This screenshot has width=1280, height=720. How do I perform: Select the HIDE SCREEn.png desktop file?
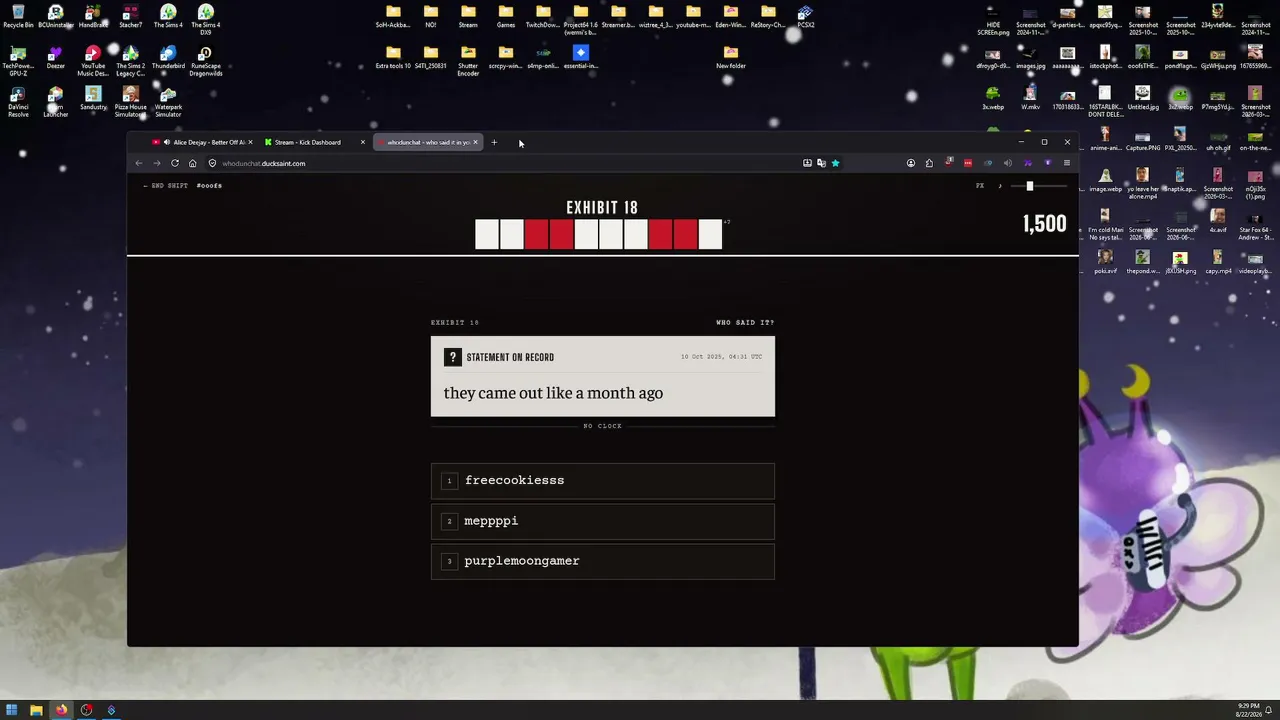point(993,20)
